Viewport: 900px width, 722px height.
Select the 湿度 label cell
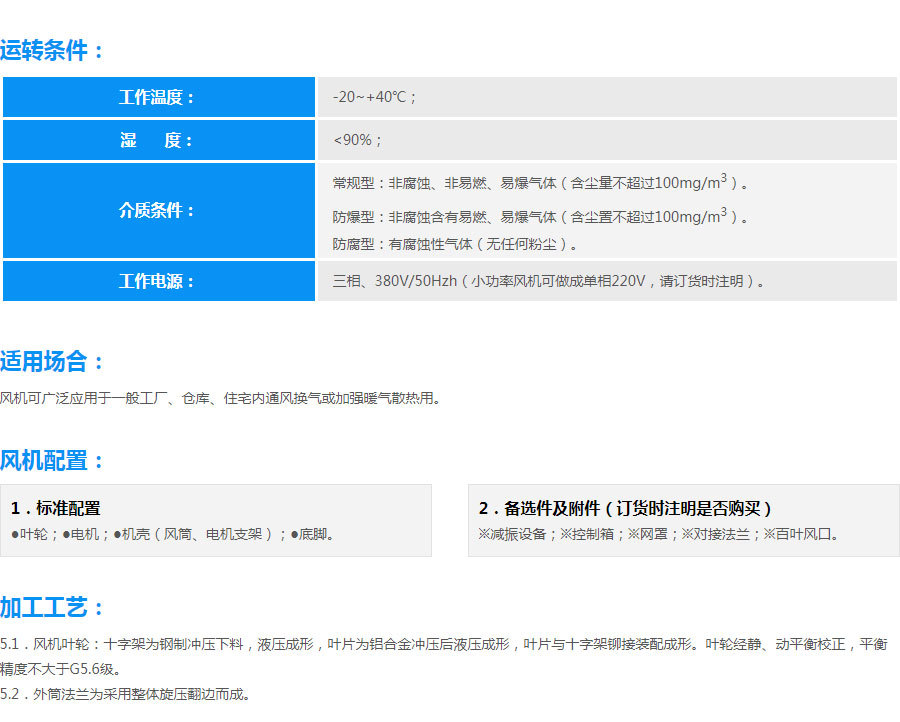point(159,140)
